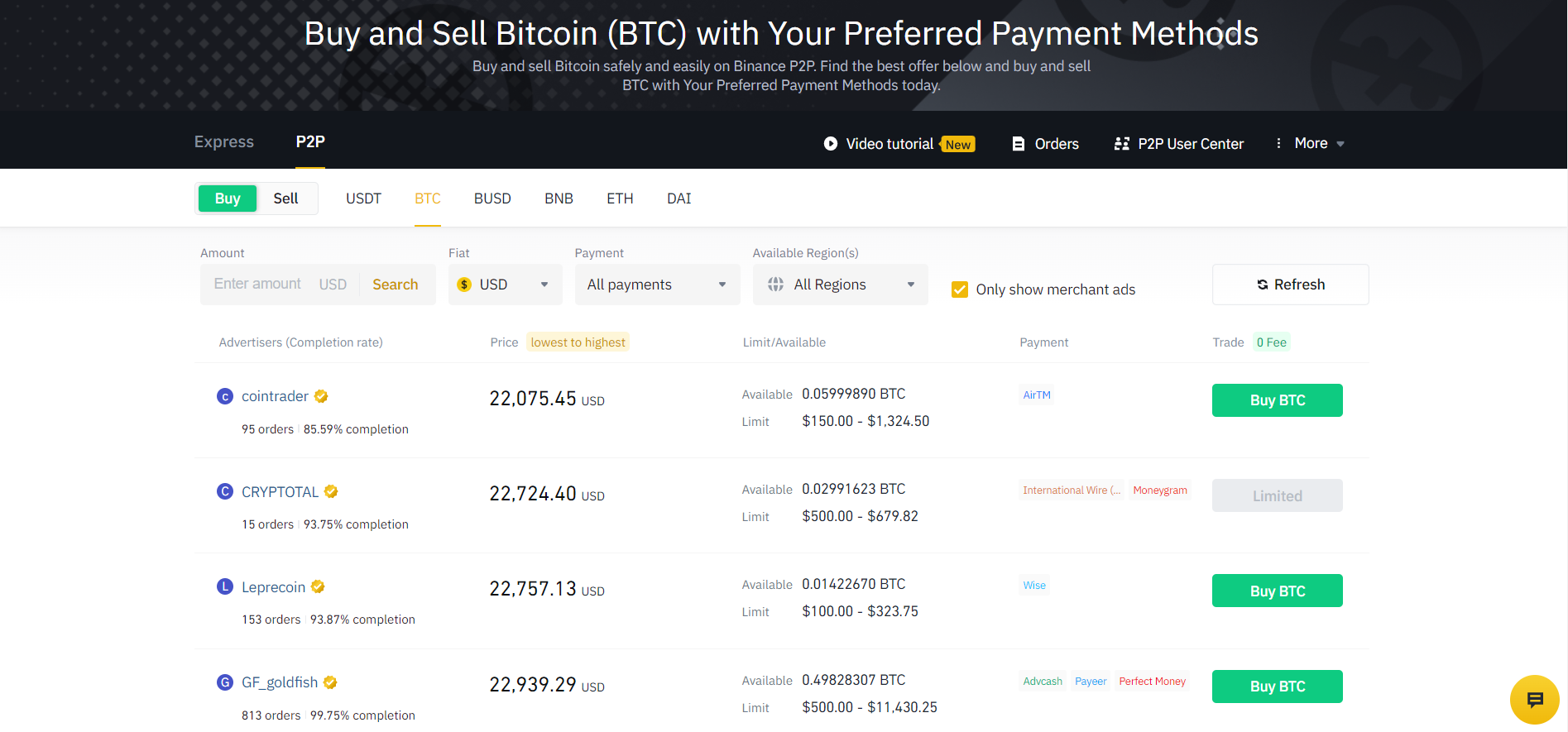This screenshot has height=732, width=1568.
Task: Open P2P User Center
Action: click(1191, 144)
